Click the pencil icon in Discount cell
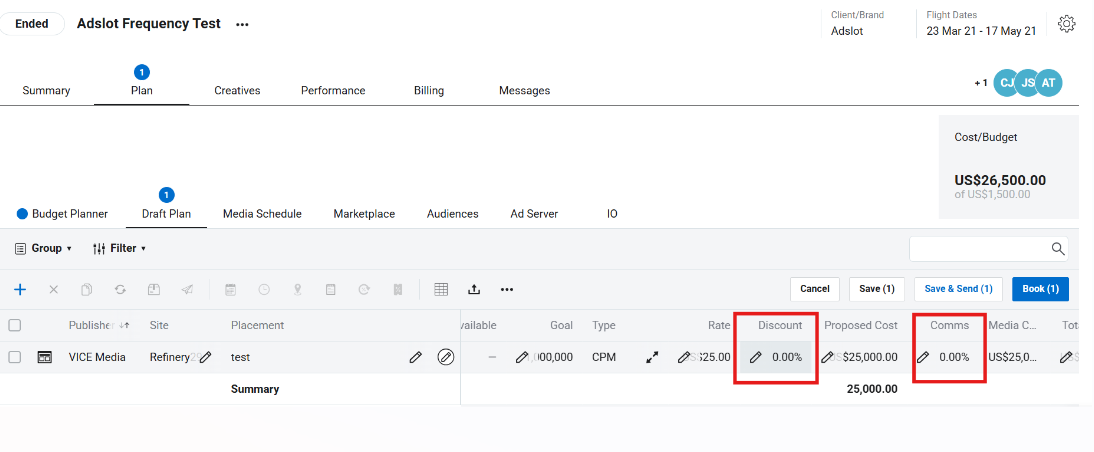This screenshot has height=452, width=1094. 756,357
